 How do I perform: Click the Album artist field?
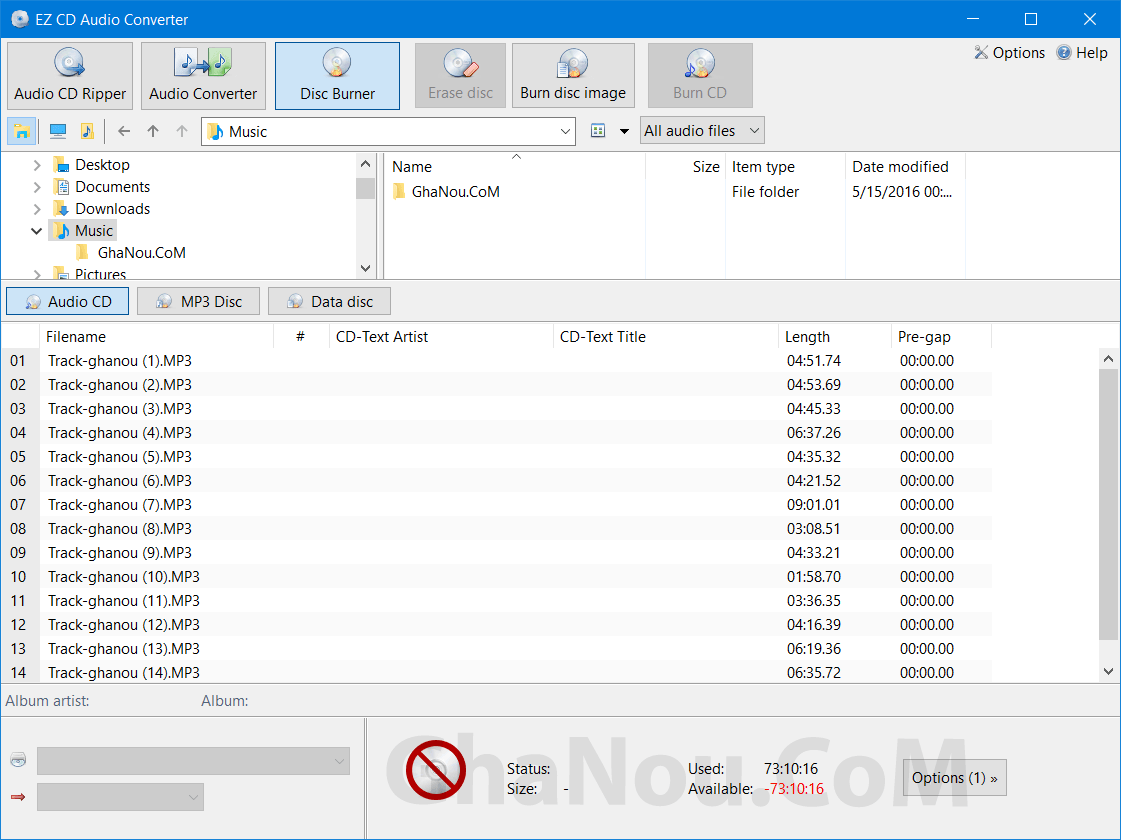click(x=47, y=701)
